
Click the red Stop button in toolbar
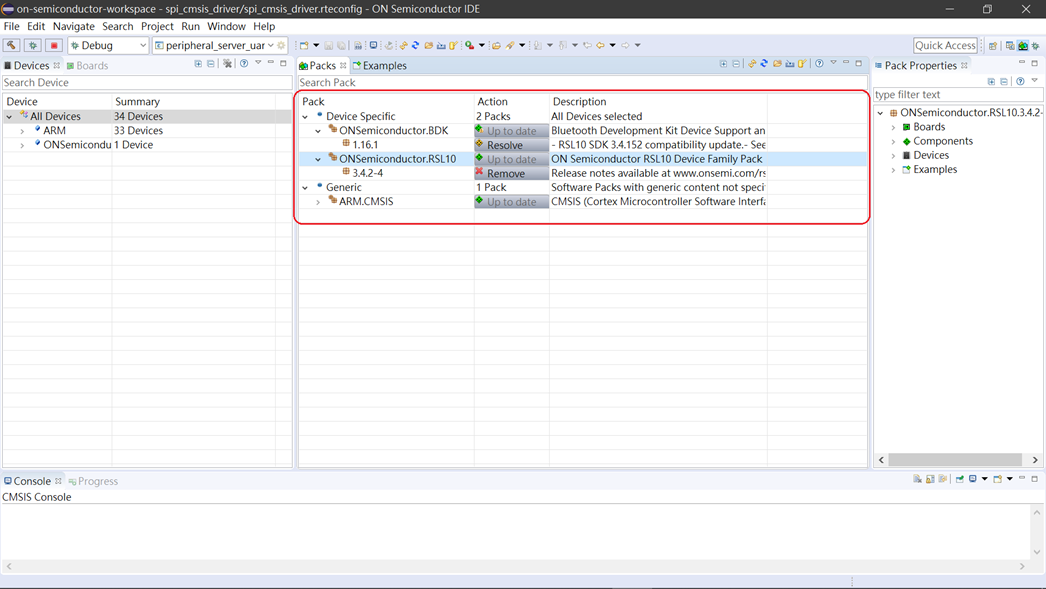pos(54,45)
